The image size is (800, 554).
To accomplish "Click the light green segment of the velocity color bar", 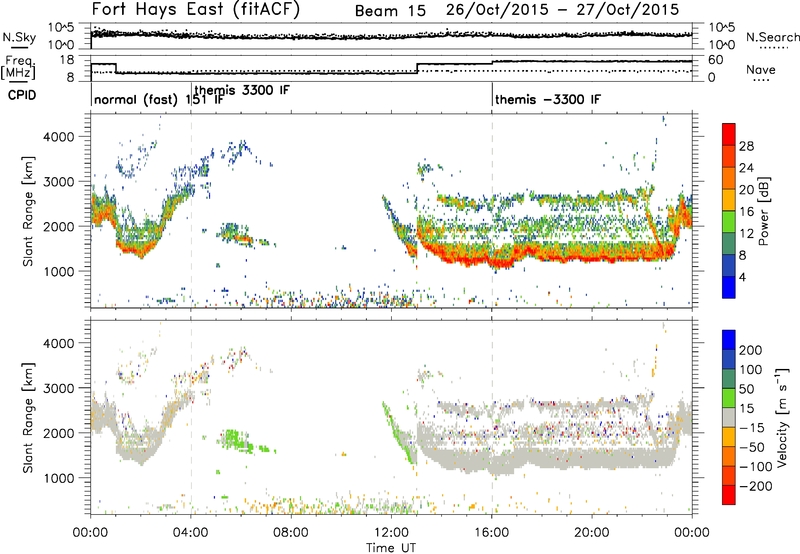I will click(x=729, y=398).
